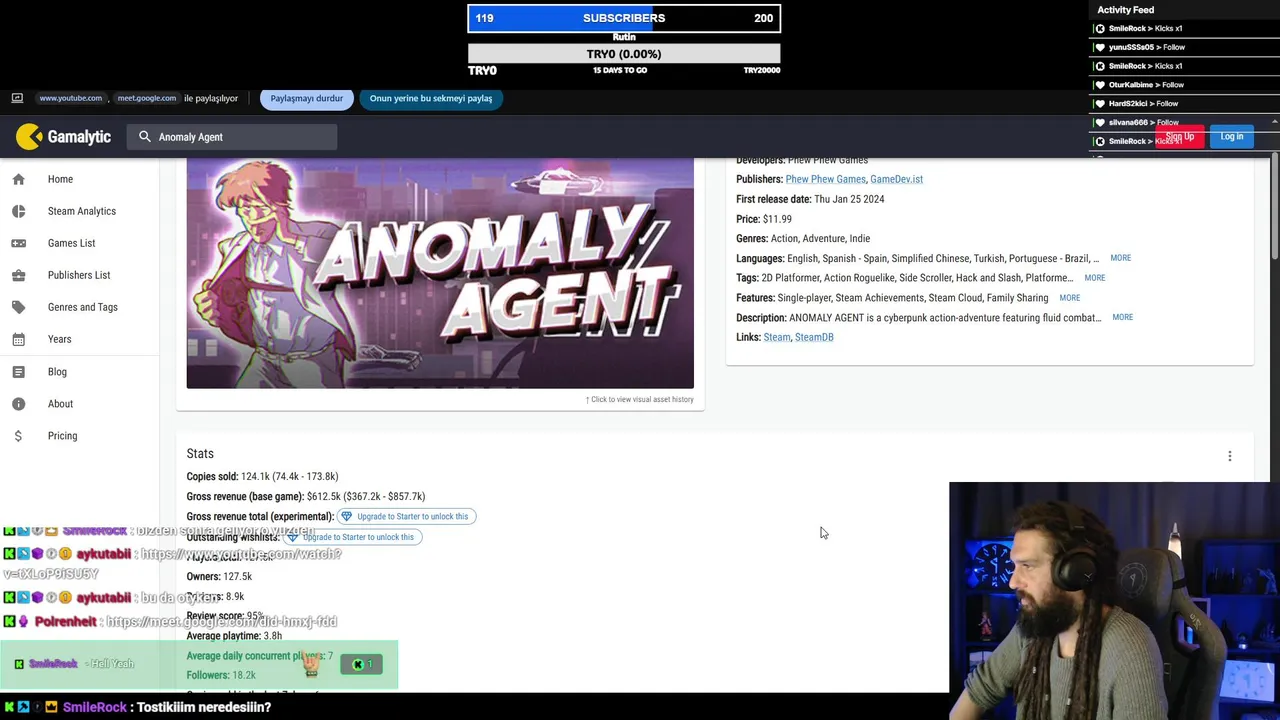The image size is (1280, 720).
Task: Click the Anomaly Agent banner image
Action: click(x=440, y=273)
